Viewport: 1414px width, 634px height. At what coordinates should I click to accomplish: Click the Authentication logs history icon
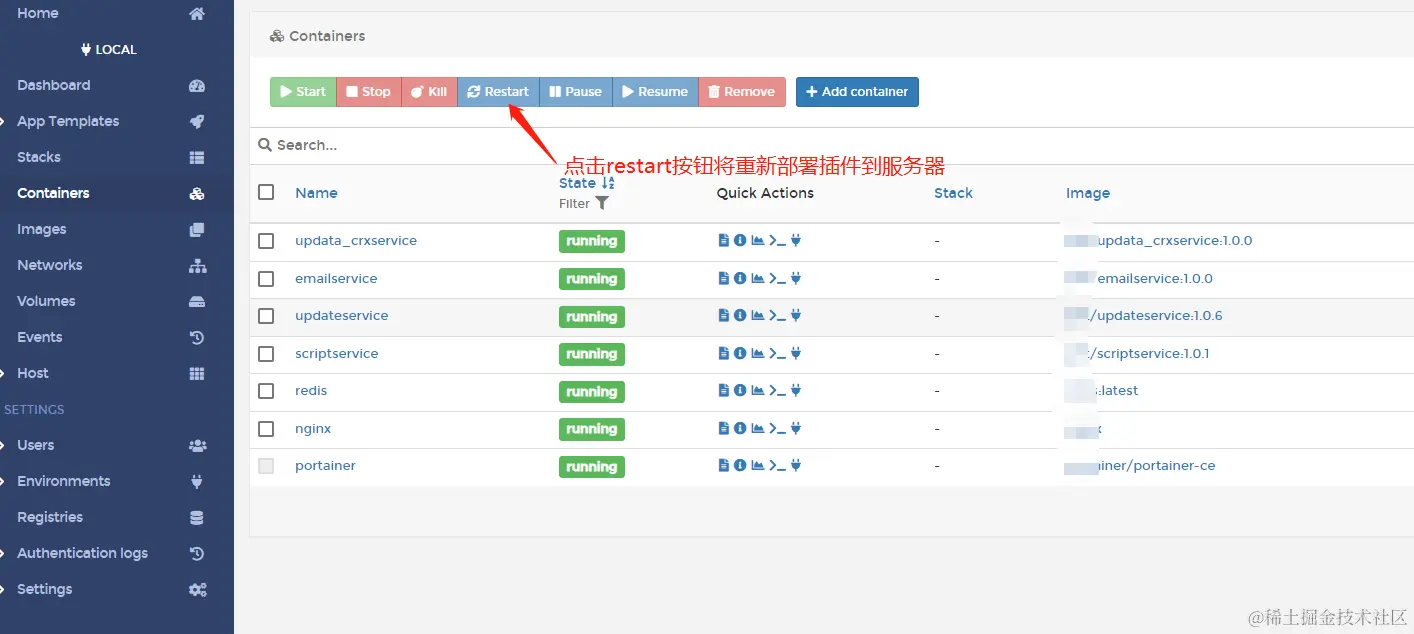click(x=197, y=553)
